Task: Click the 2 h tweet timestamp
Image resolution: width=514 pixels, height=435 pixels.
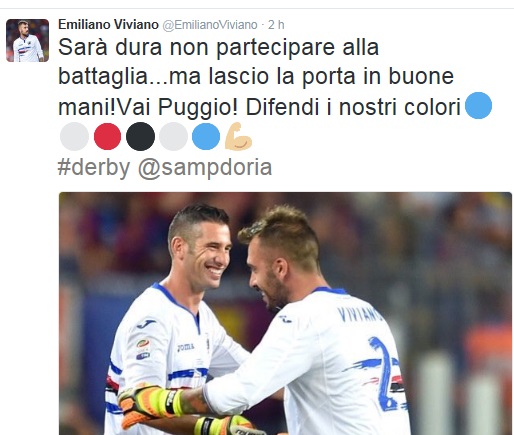Action: (276, 25)
